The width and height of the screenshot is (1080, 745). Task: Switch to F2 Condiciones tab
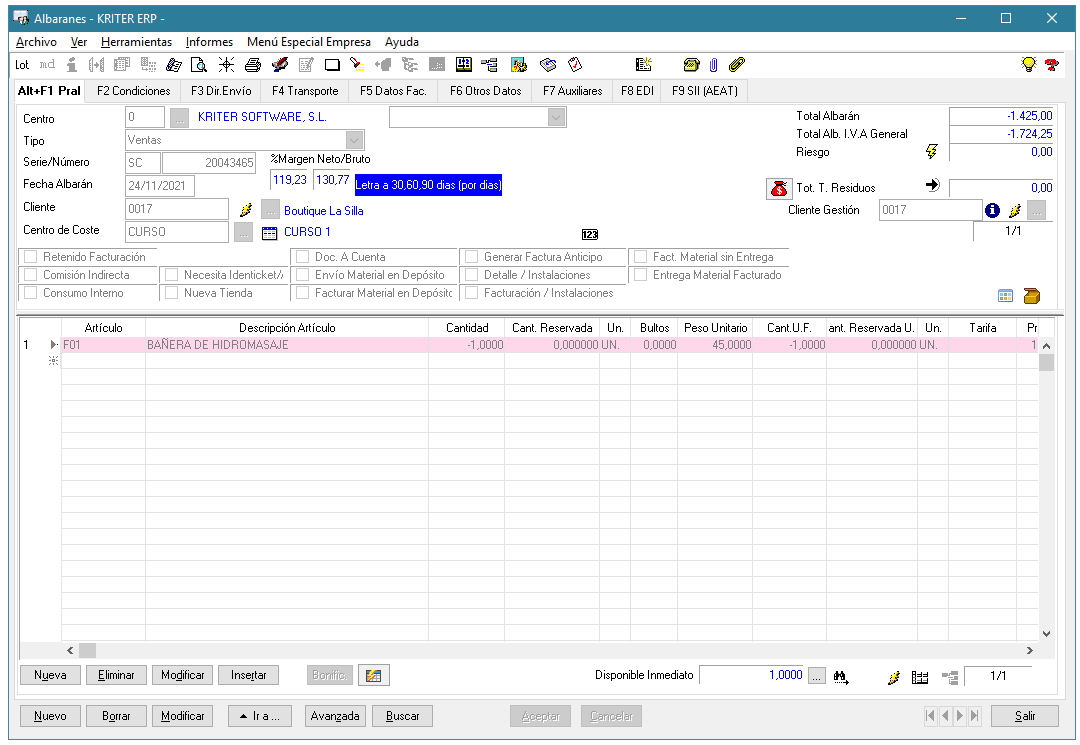pos(134,91)
